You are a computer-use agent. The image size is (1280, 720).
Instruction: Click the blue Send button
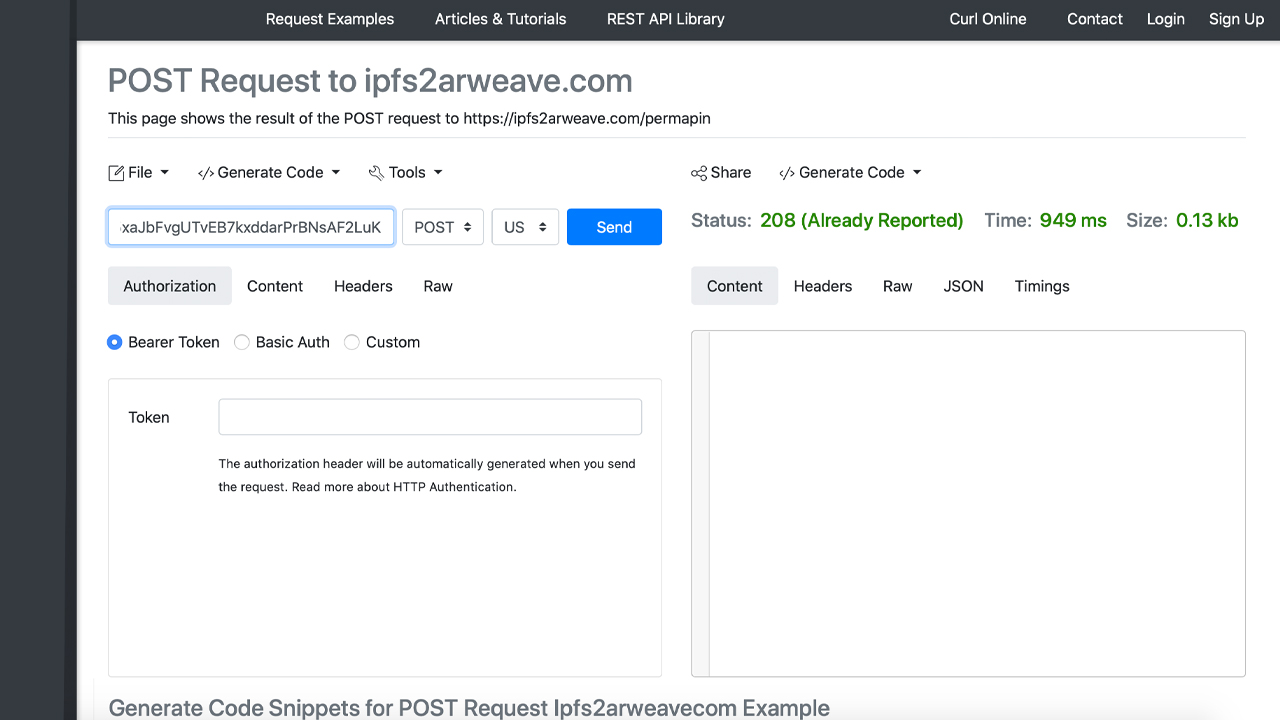pos(614,227)
